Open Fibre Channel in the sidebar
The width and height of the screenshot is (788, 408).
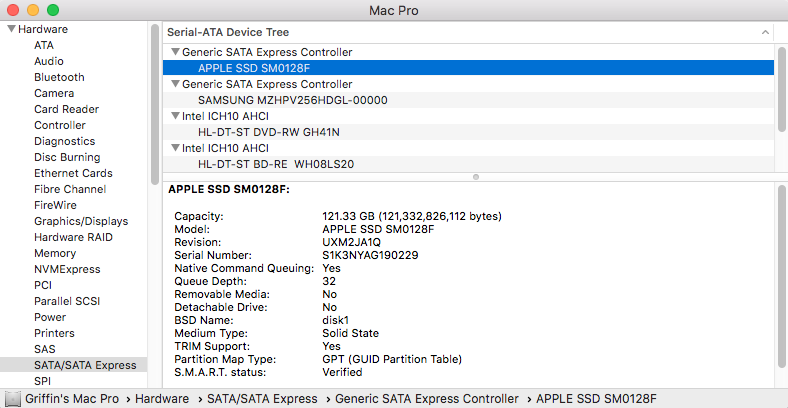[x=70, y=189]
